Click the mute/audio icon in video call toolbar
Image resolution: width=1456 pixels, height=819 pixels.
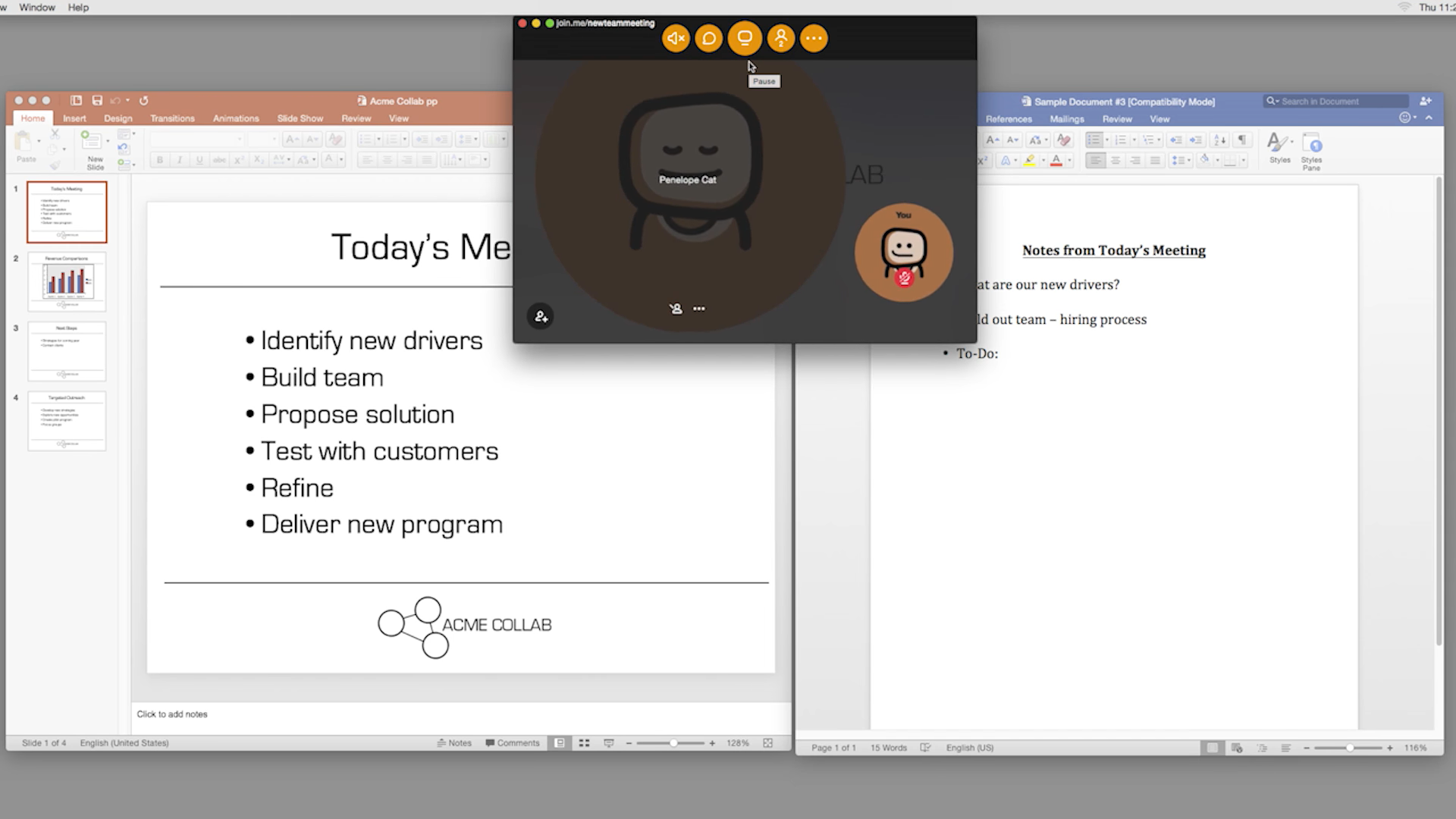[x=675, y=38]
